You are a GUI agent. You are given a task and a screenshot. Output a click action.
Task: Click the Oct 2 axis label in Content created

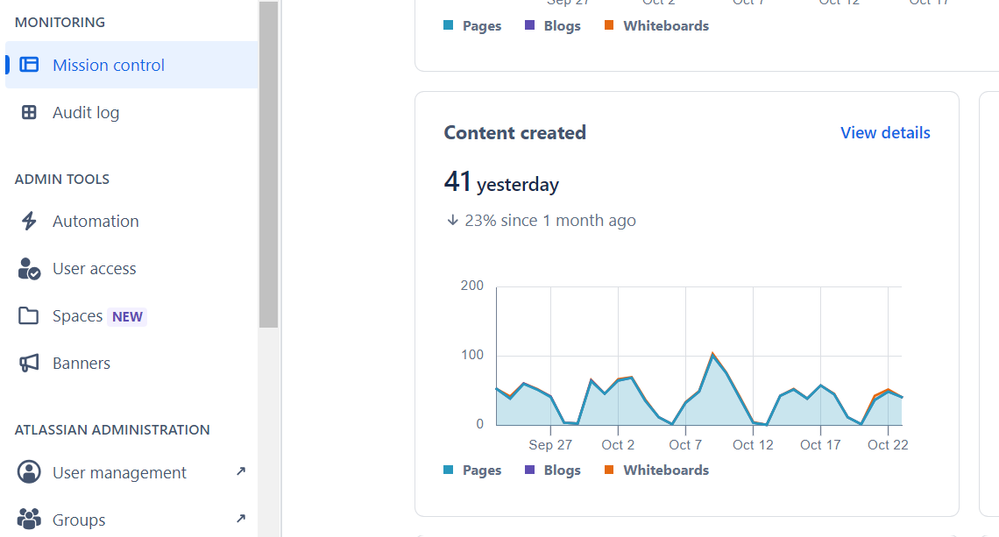tap(617, 445)
